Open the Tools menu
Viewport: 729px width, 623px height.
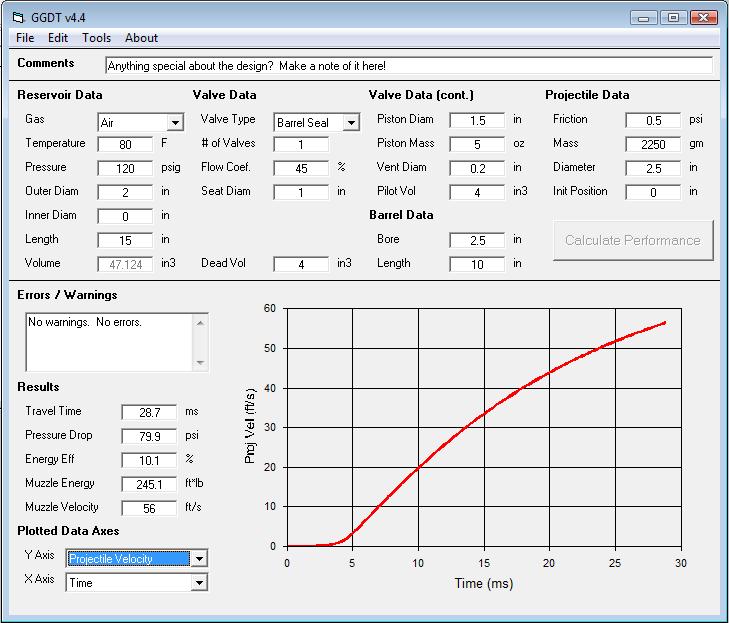[x=97, y=38]
